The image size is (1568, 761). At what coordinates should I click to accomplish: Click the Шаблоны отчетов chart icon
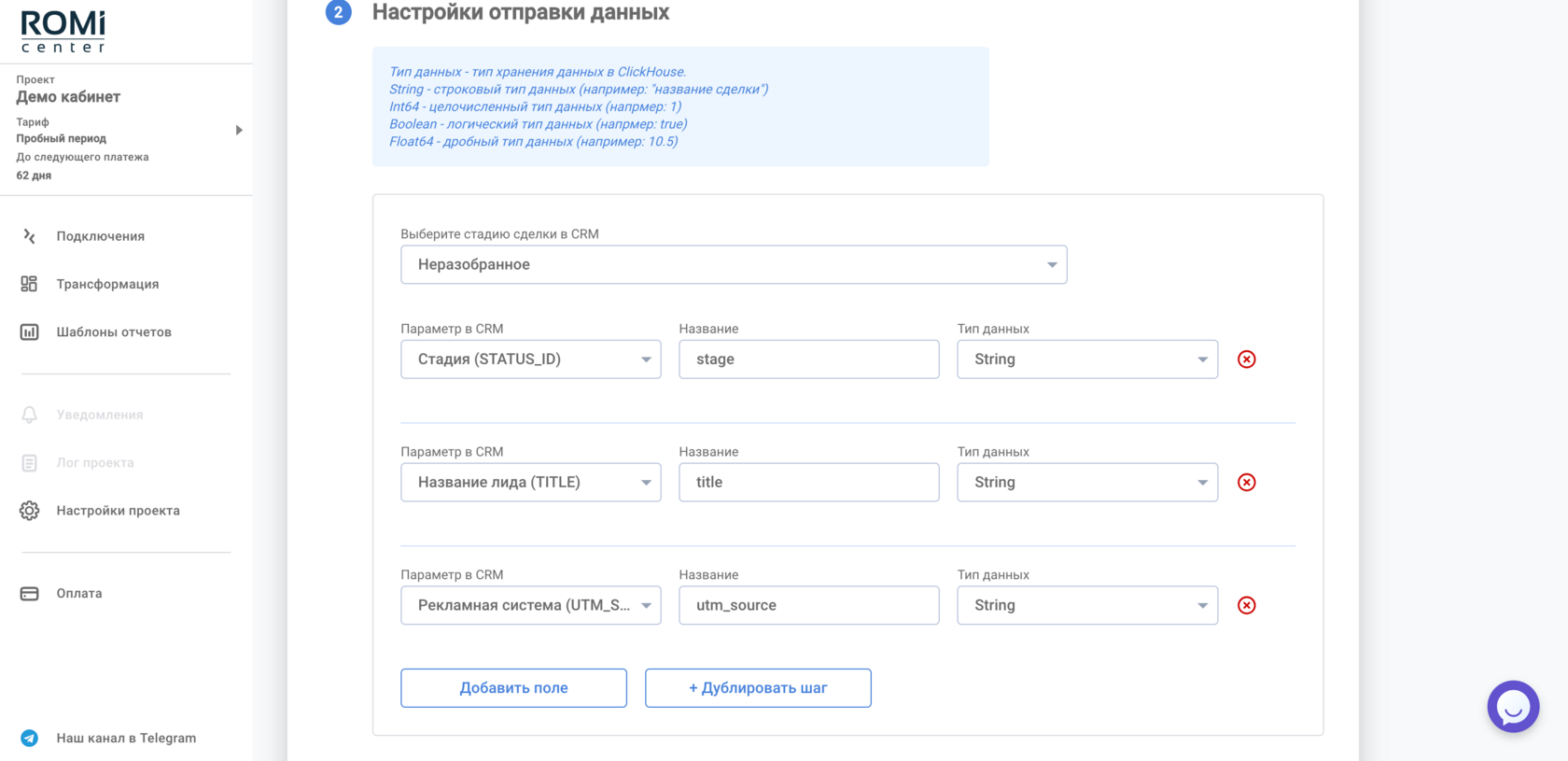pos(29,331)
